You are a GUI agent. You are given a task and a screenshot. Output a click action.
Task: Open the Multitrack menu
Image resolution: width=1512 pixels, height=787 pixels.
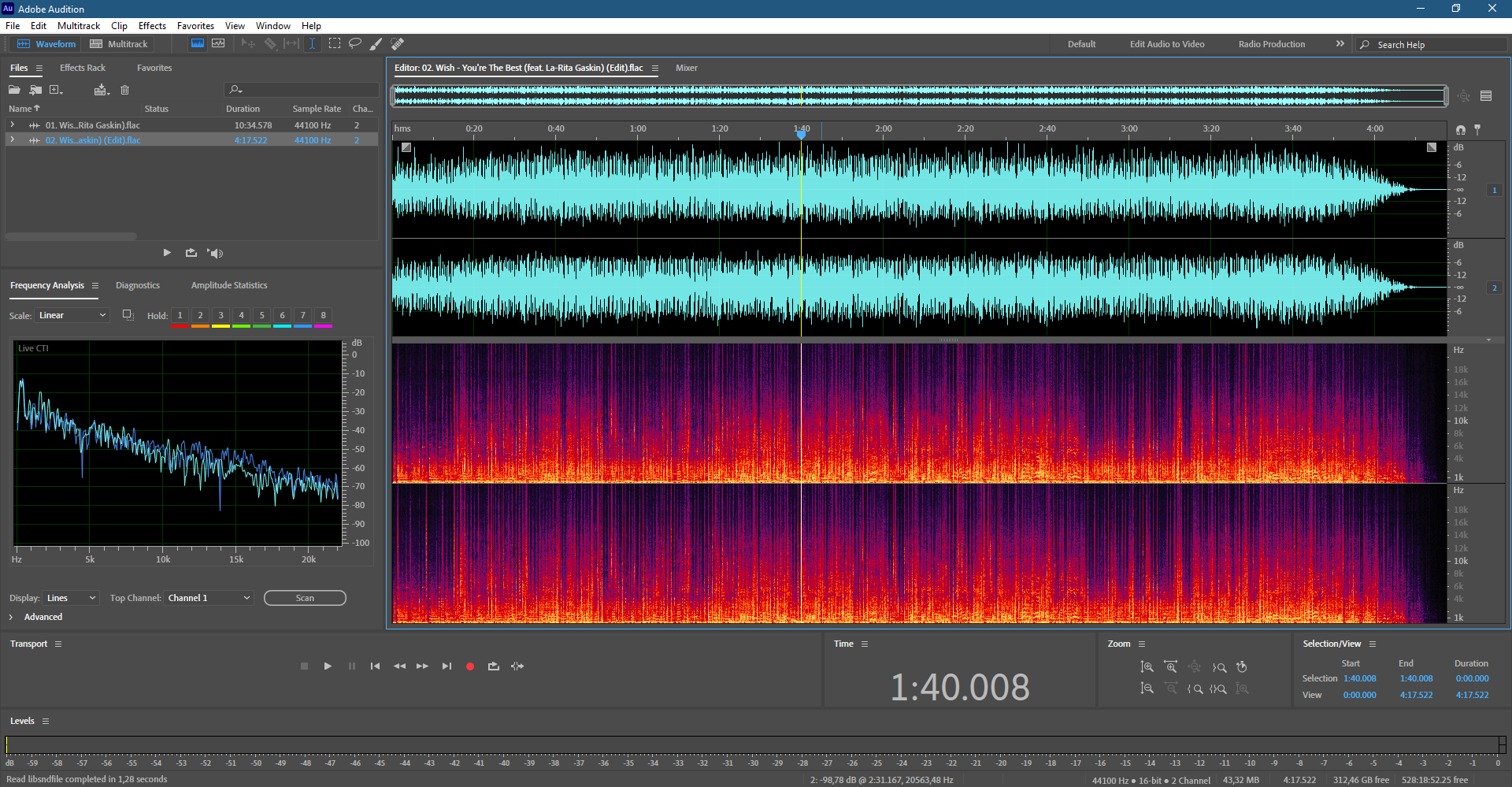click(x=79, y=26)
